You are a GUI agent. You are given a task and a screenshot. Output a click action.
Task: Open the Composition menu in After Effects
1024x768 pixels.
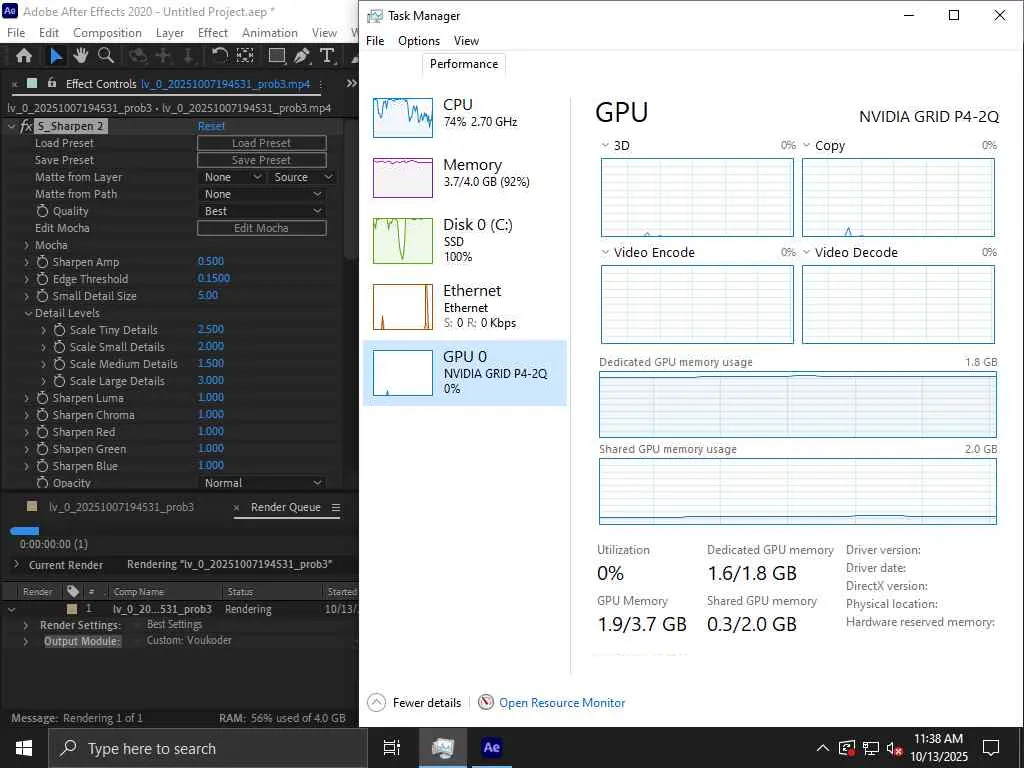107,33
